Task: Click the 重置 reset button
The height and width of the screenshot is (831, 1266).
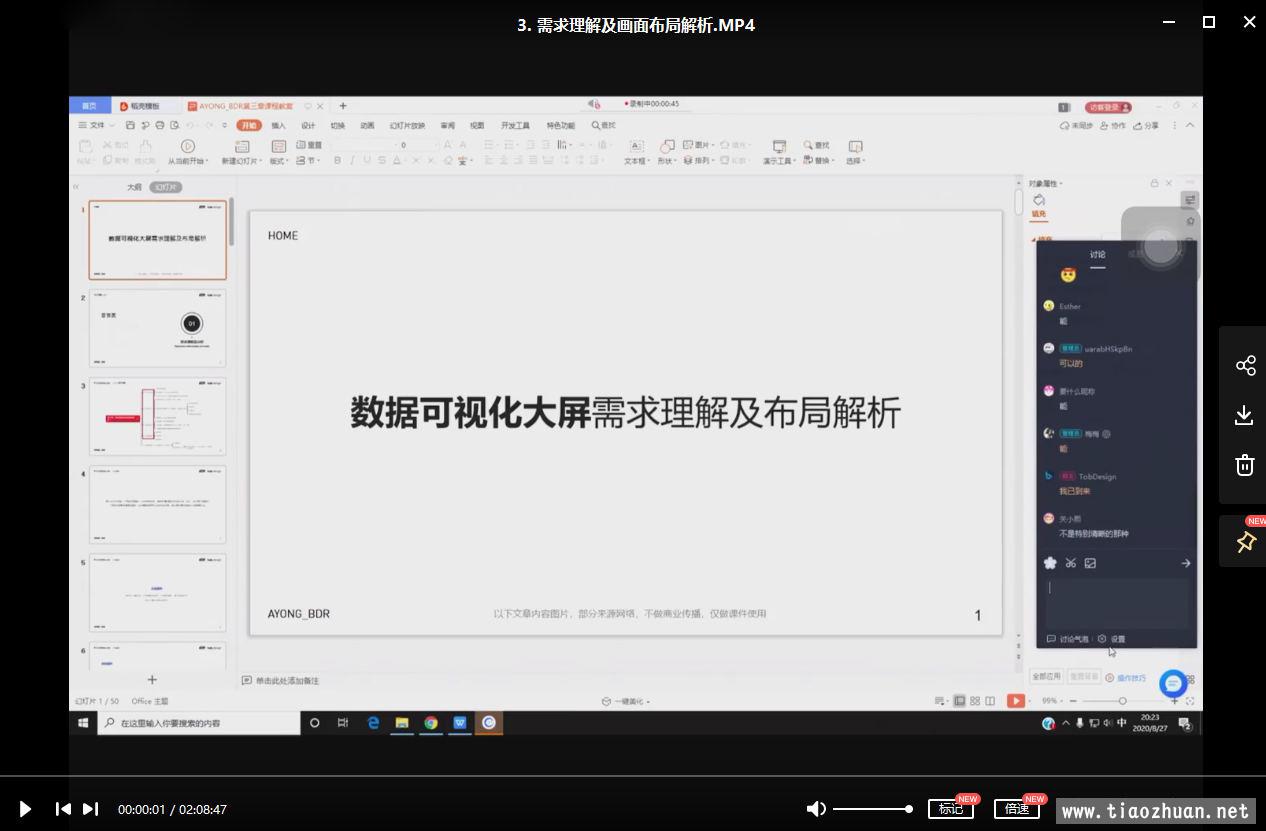Action: (x=309, y=145)
